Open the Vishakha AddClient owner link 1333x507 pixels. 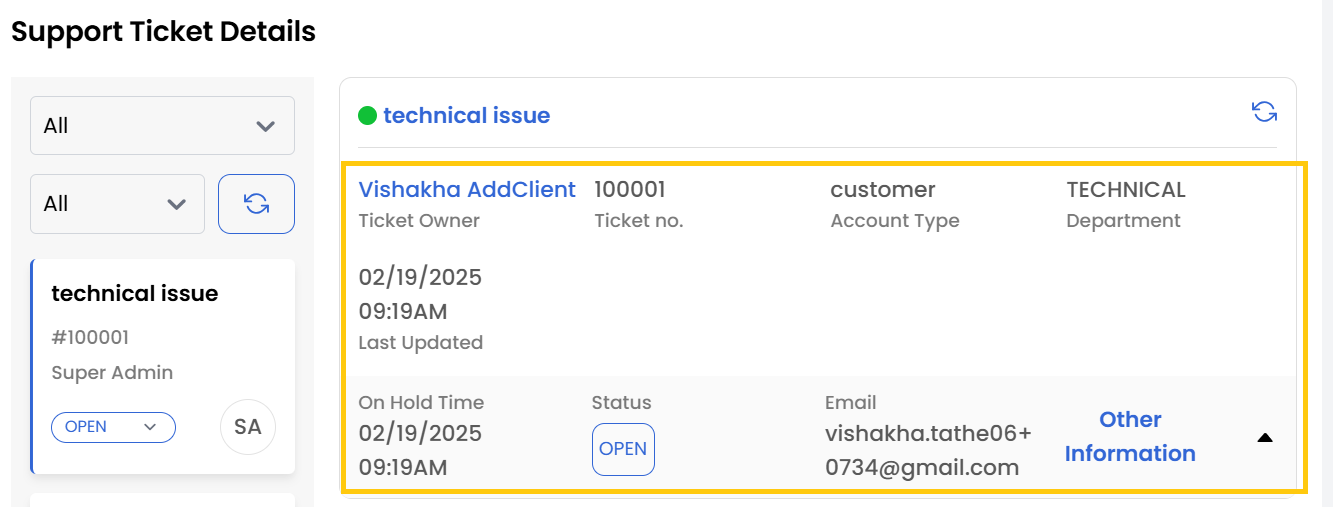pos(467,190)
